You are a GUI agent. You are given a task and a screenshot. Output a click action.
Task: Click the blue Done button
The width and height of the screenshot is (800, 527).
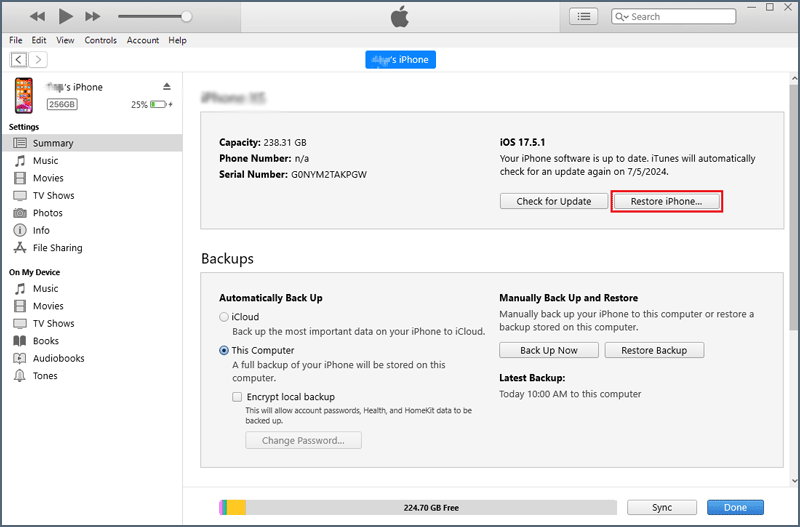(735, 507)
